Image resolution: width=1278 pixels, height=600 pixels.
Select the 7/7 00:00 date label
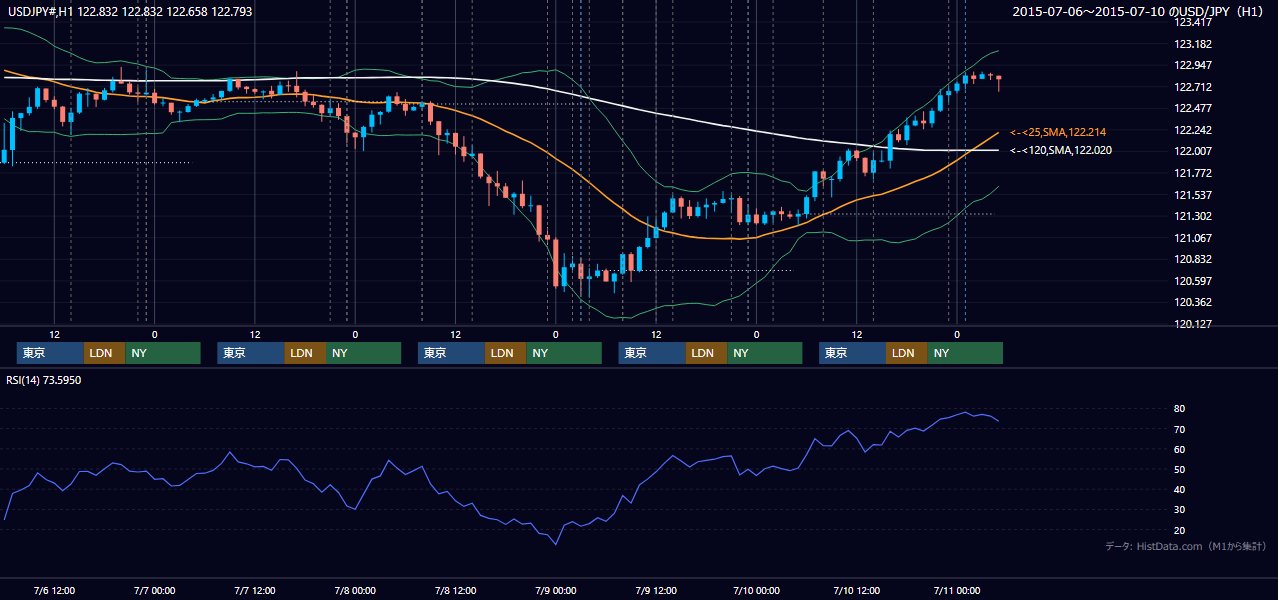click(x=154, y=590)
